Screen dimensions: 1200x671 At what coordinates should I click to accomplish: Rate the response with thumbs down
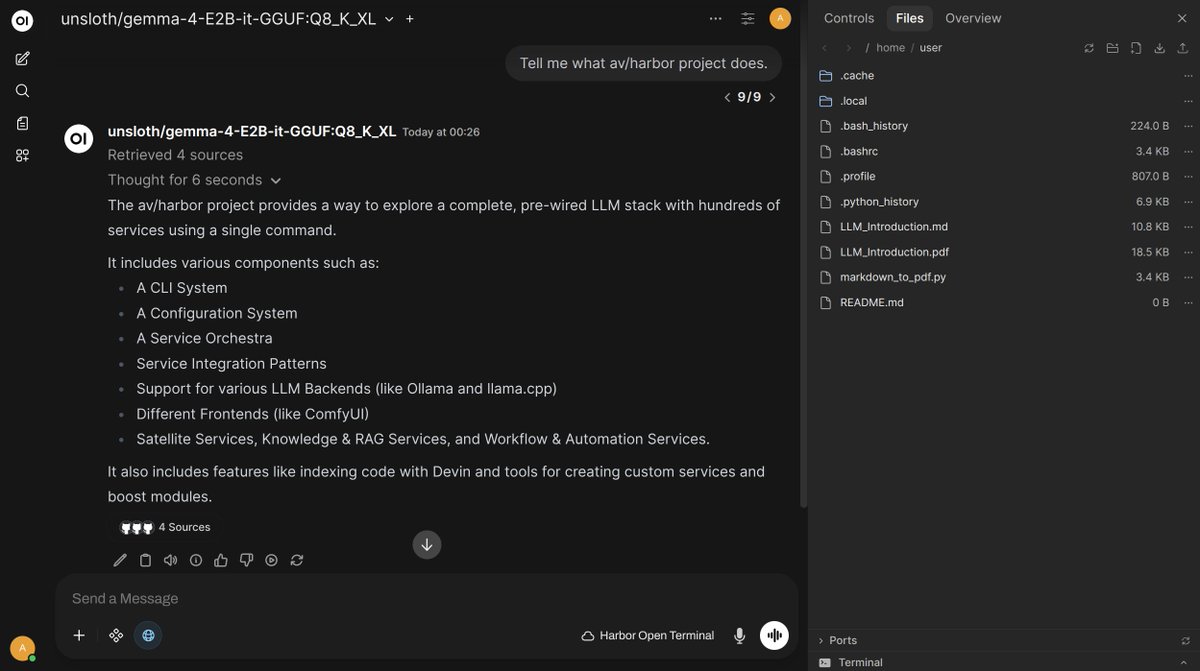(246, 559)
